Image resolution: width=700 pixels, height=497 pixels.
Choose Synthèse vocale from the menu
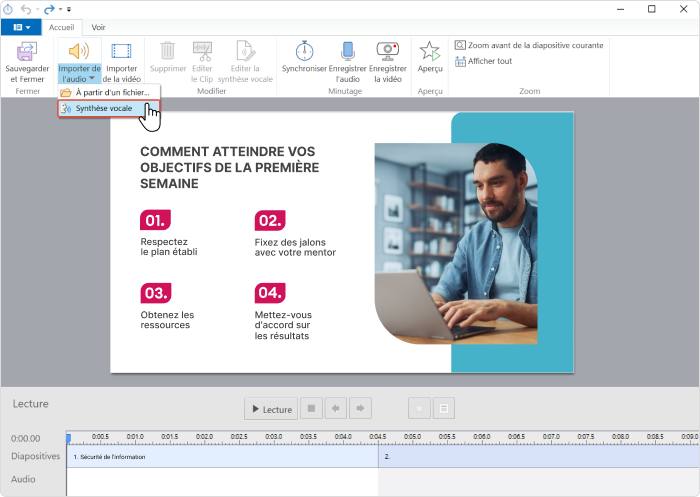[x=103, y=108]
